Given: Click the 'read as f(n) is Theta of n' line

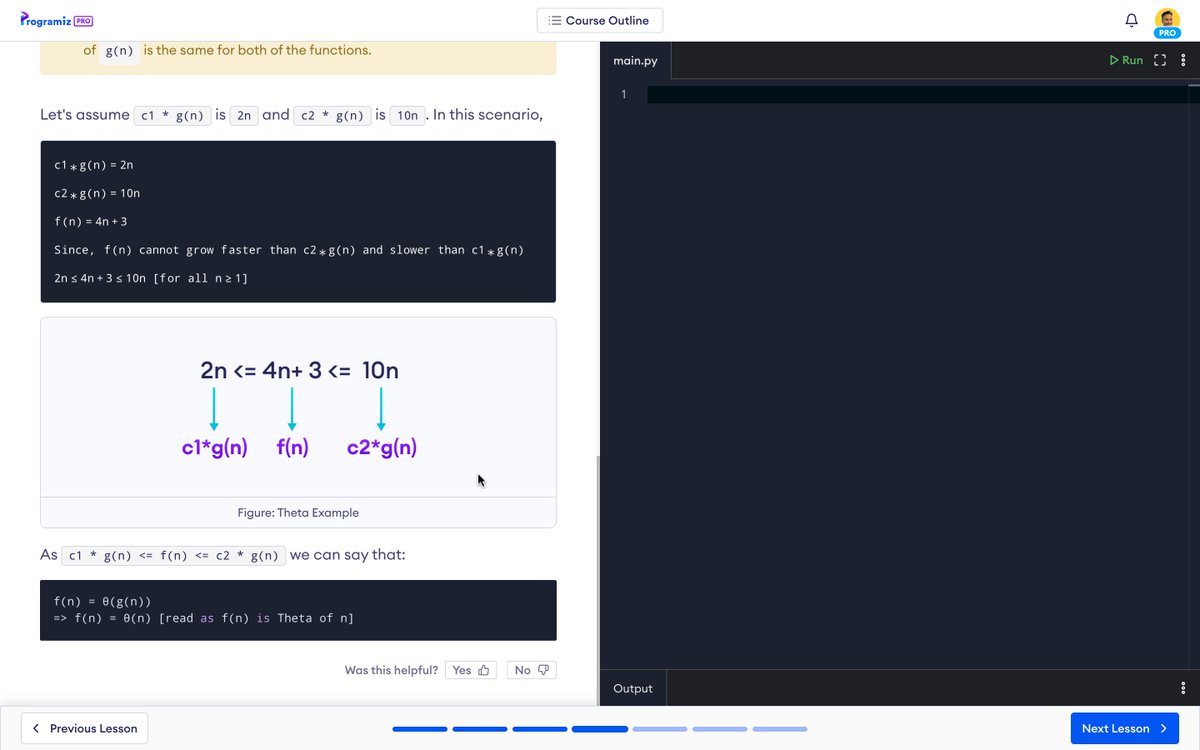Looking at the screenshot, I should pos(204,618).
